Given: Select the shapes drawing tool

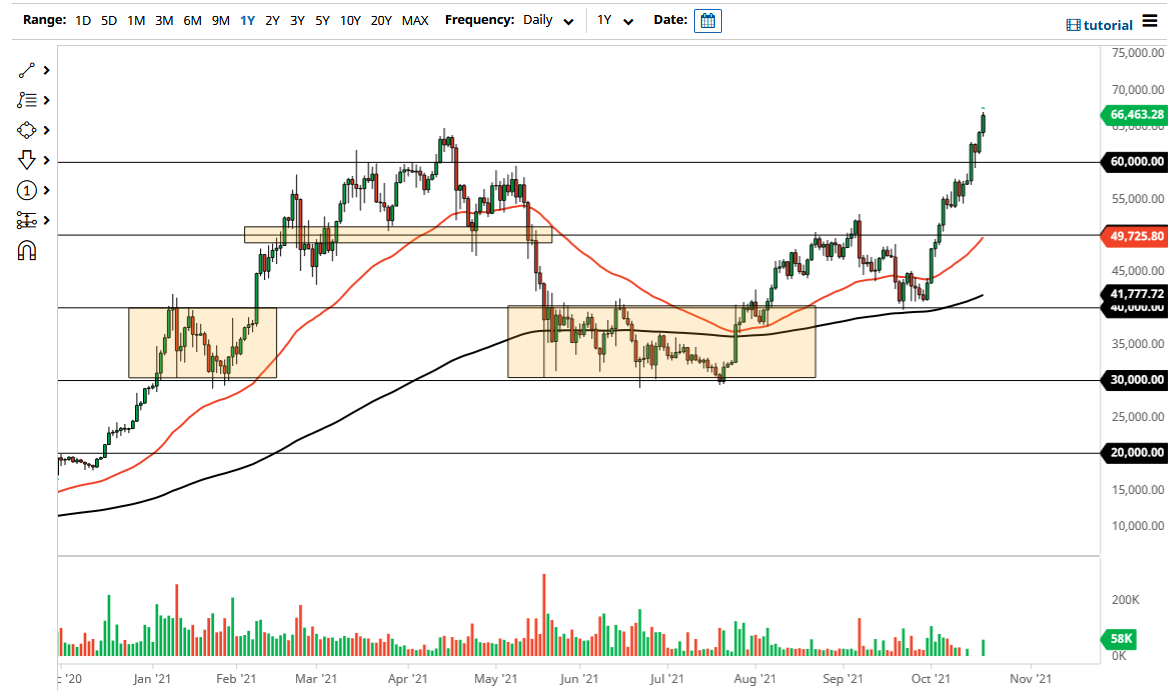Looking at the screenshot, I should (x=26, y=130).
